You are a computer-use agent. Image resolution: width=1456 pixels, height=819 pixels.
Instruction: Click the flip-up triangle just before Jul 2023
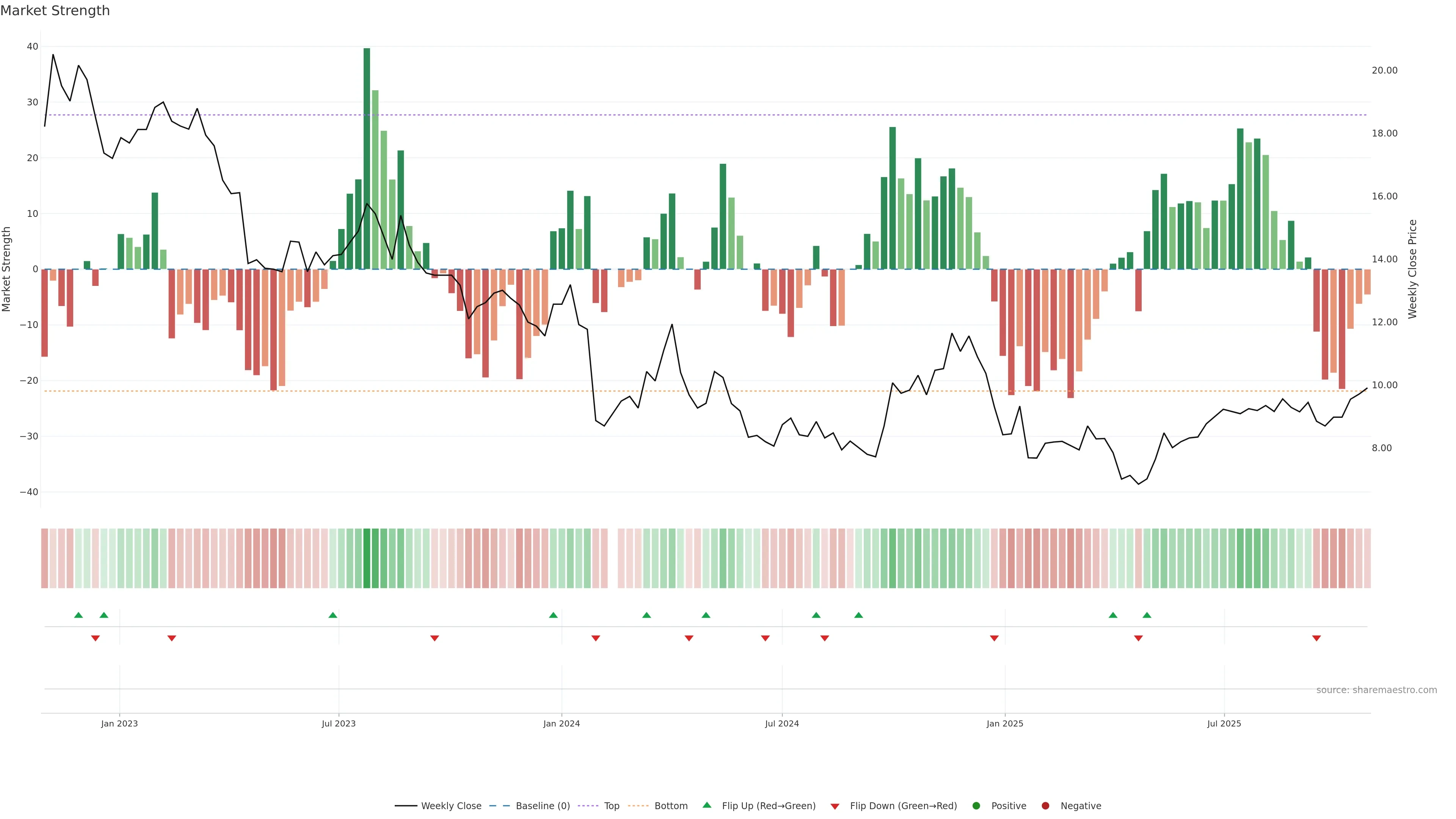click(x=333, y=615)
